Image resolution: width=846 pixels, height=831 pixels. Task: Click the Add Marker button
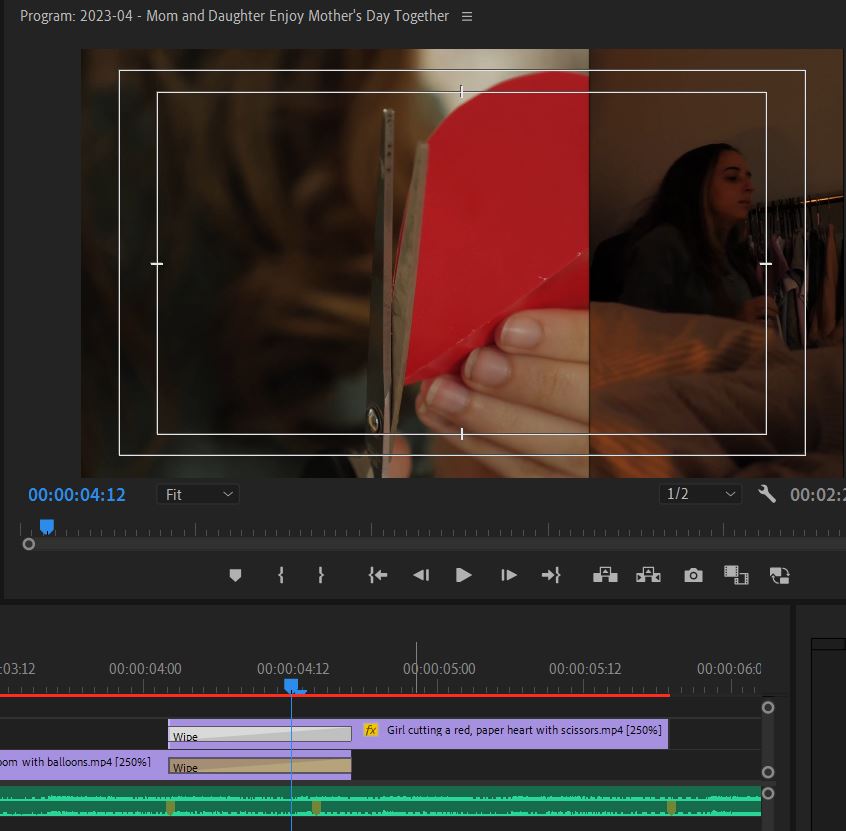[x=235, y=575]
